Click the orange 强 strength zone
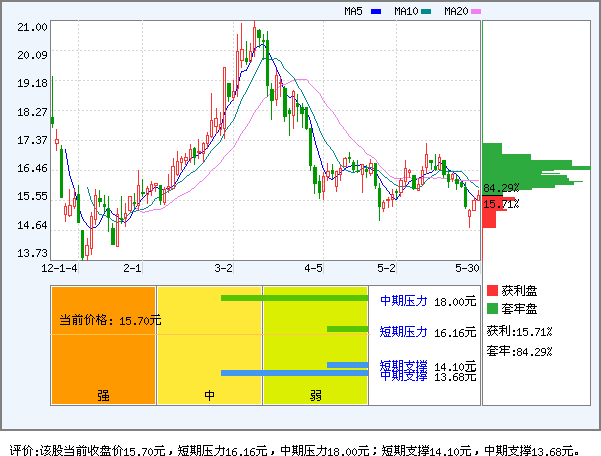 (103, 394)
